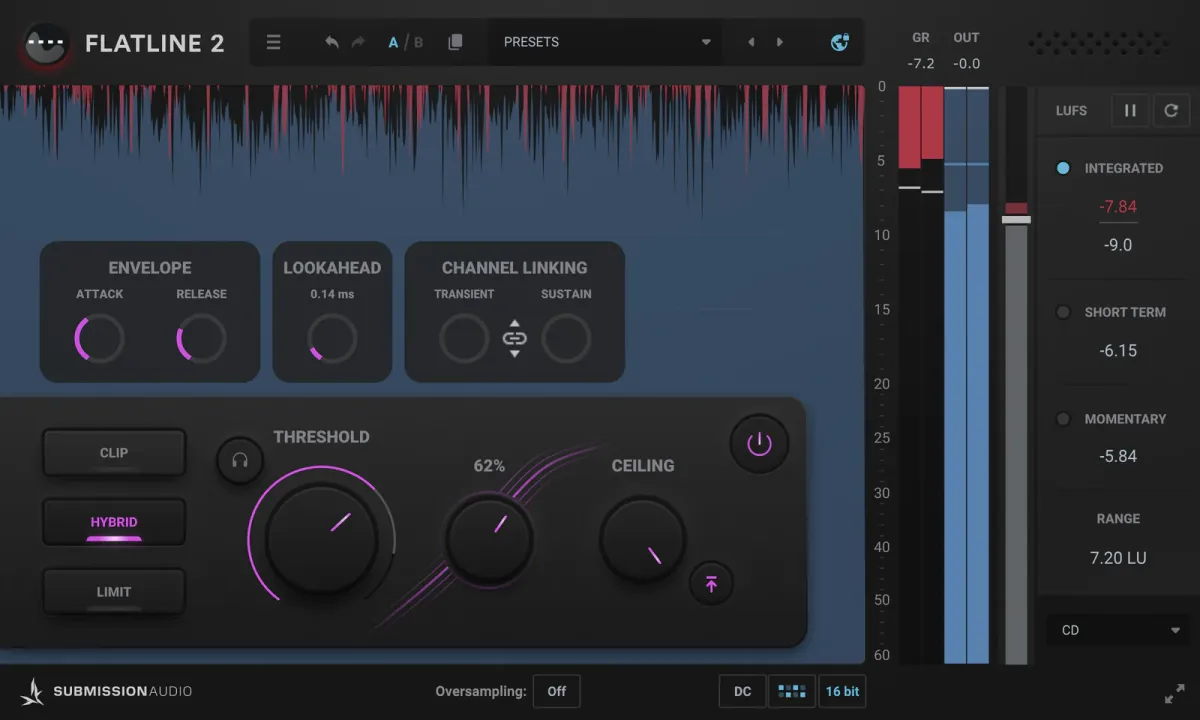Image resolution: width=1200 pixels, height=720 pixels.
Task: Click the 0.14 ms lookahead value
Action: [332, 294]
